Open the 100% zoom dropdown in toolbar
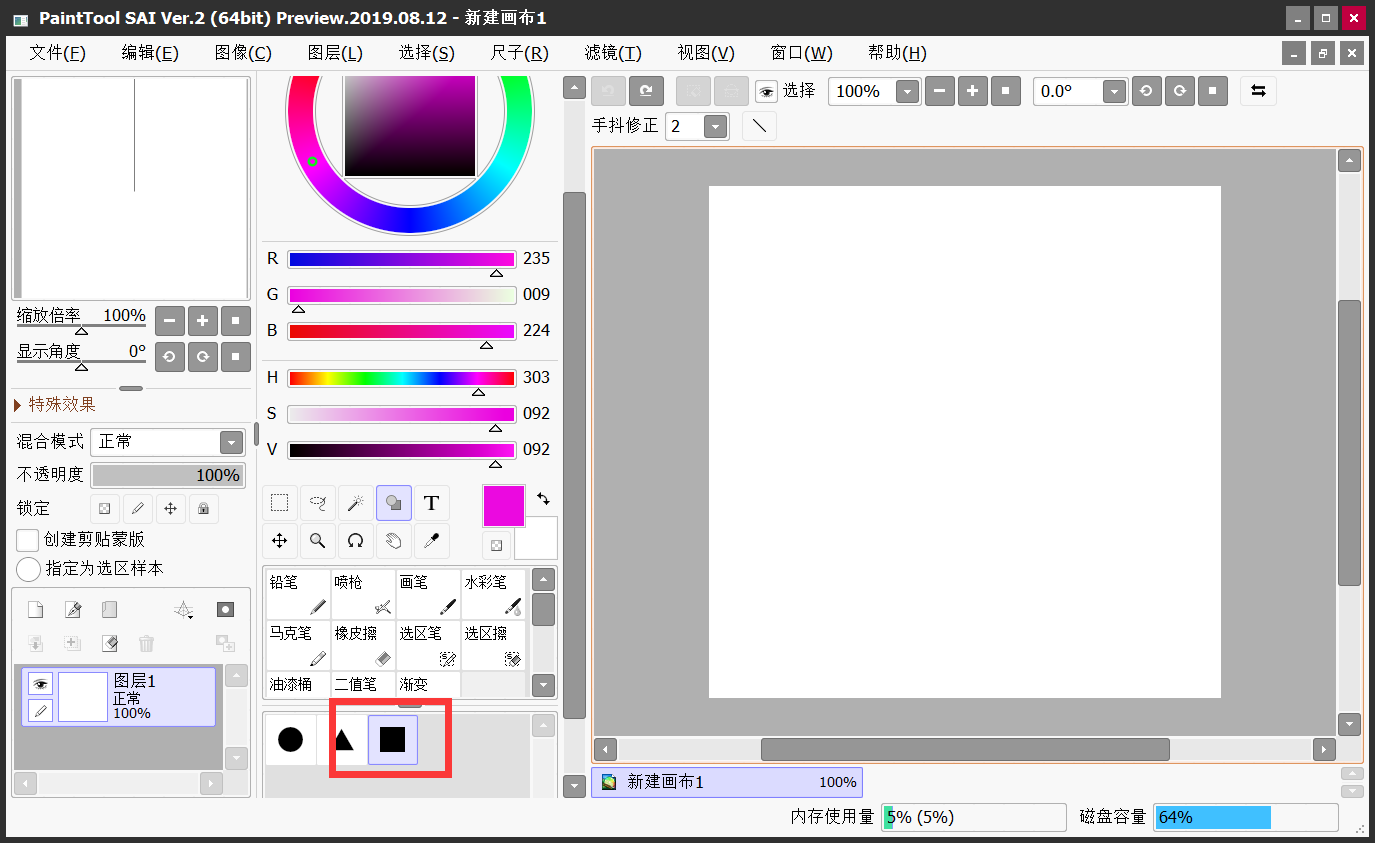1375x843 pixels. point(907,91)
